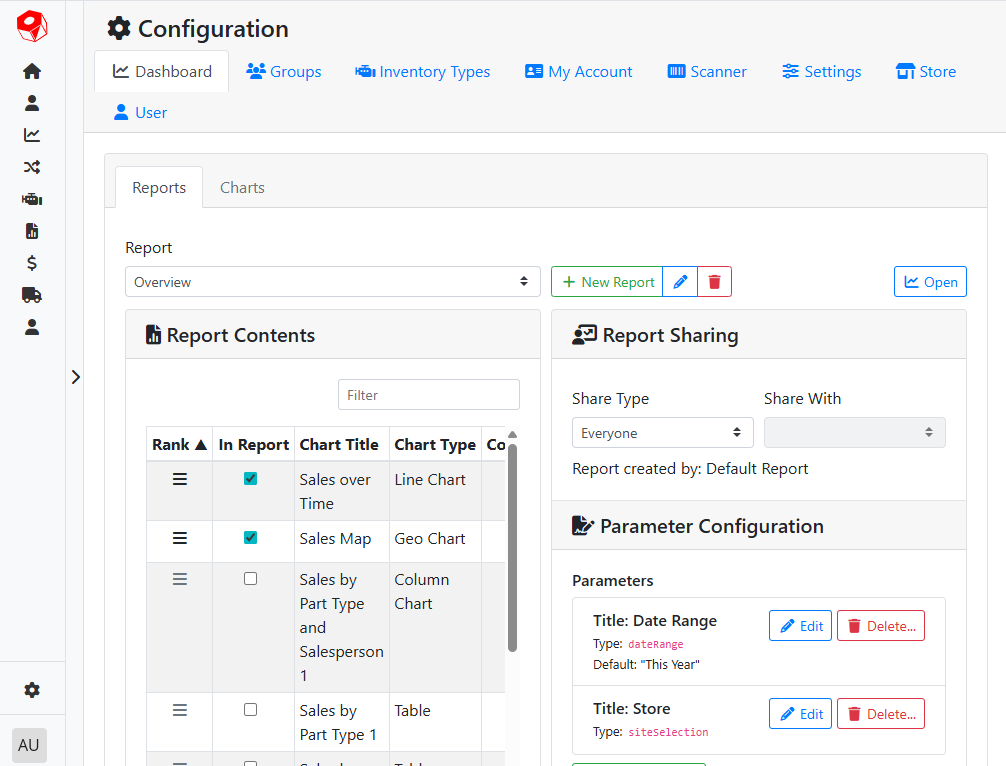This screenshot has height=766, width=1006.
Task: Click the pencil edit report icon
Action: tap(680, 282)
